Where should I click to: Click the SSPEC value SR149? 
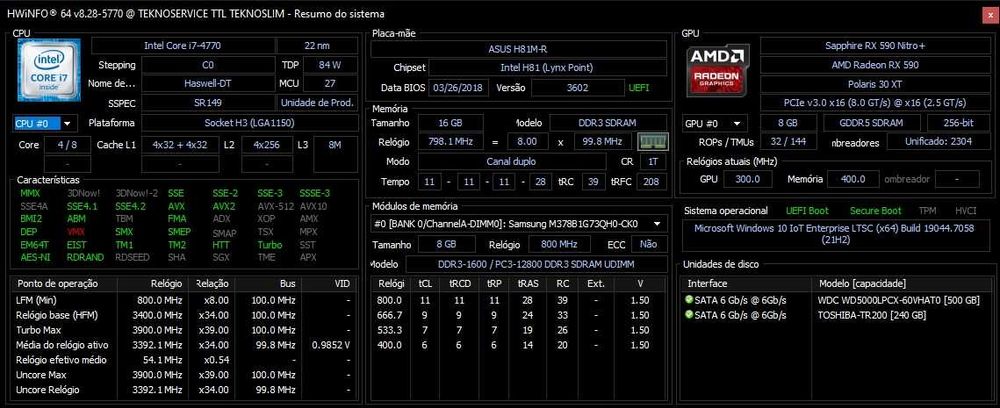208,103
